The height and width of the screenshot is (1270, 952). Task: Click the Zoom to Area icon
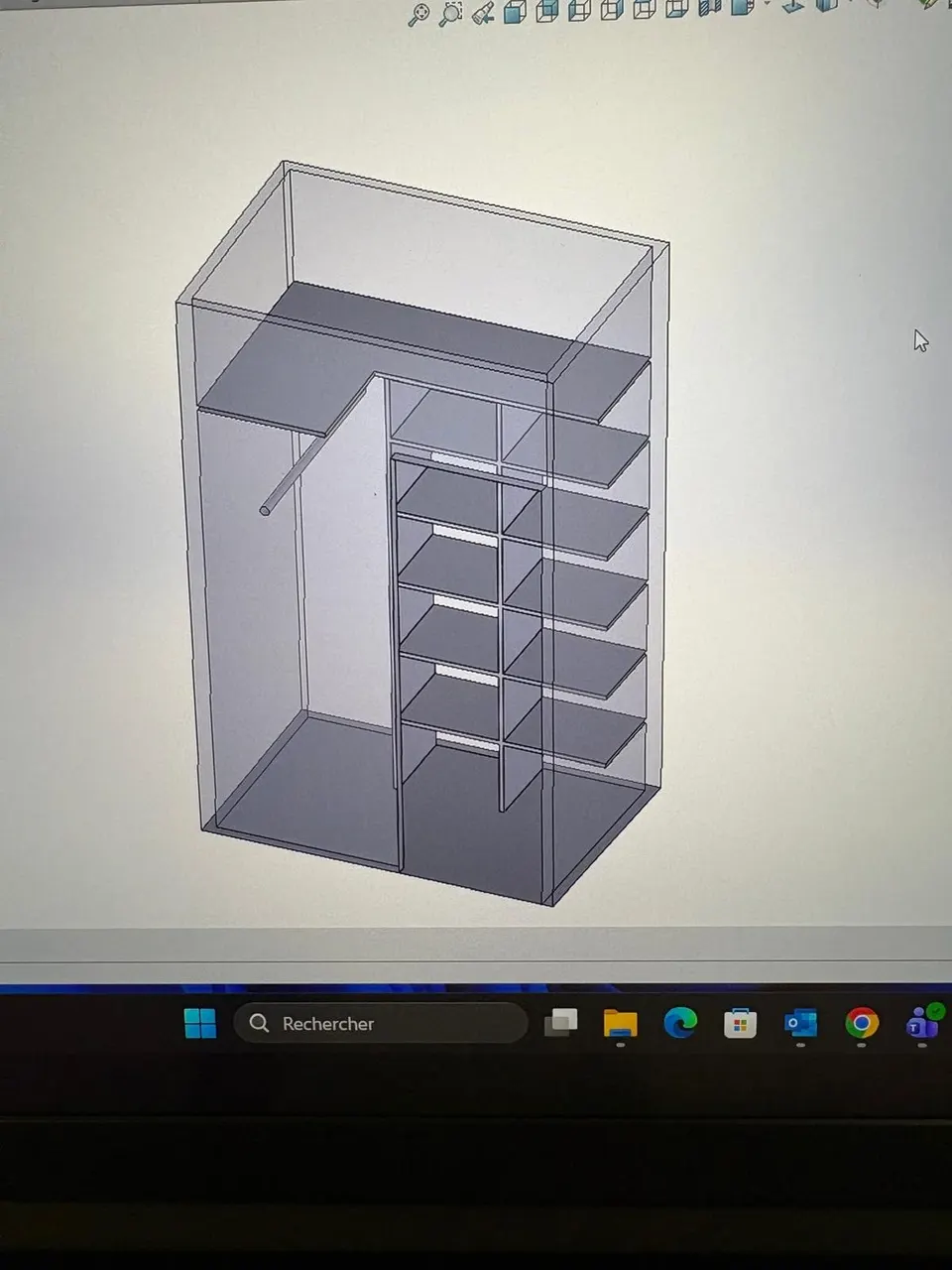coord(451,14)
